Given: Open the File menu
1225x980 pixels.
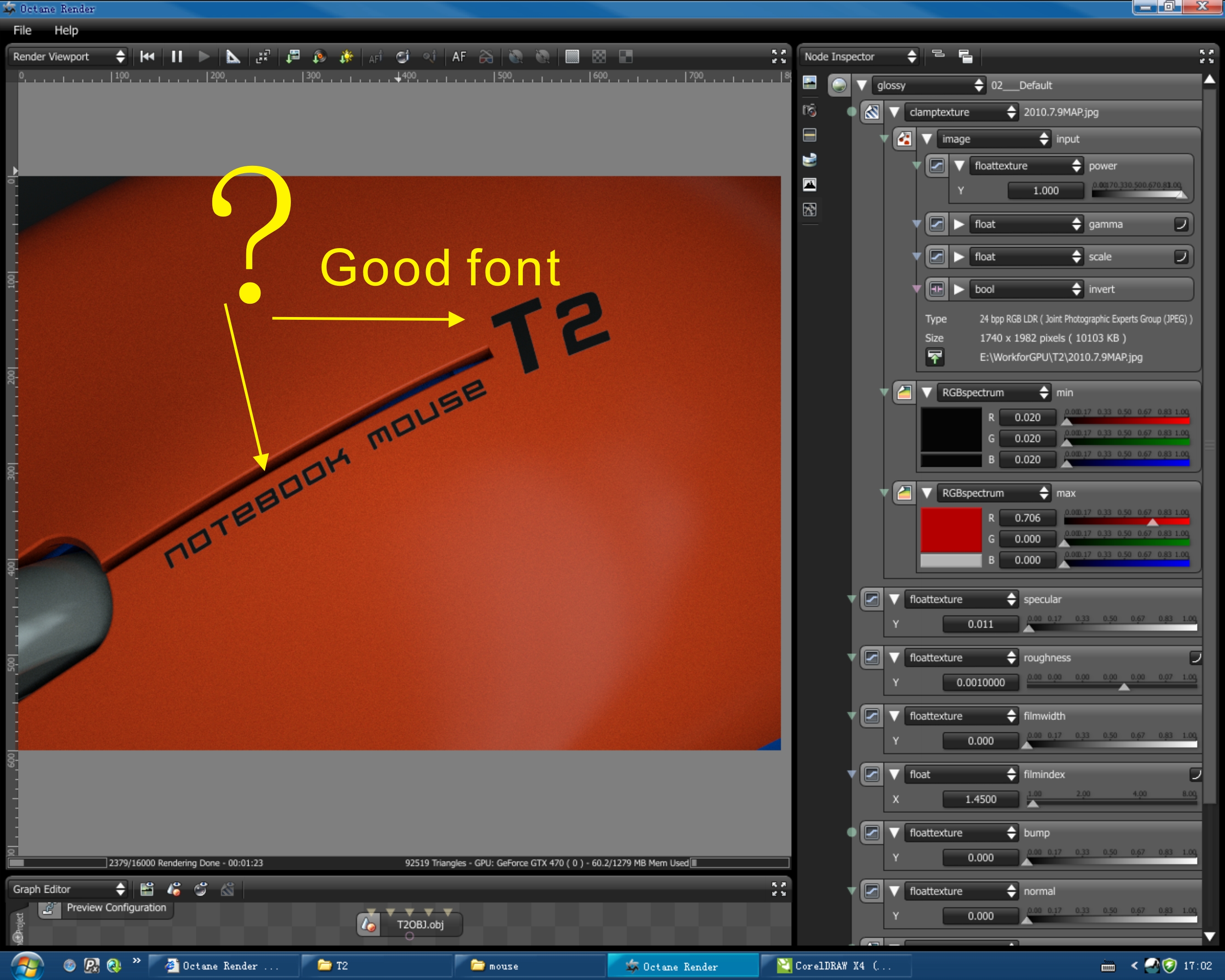Looking at the screenshot, I should pos(22,30).
